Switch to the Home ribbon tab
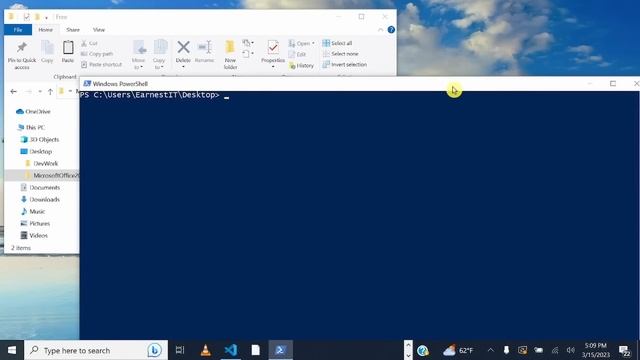640x360 pixels. pos(45,30)
